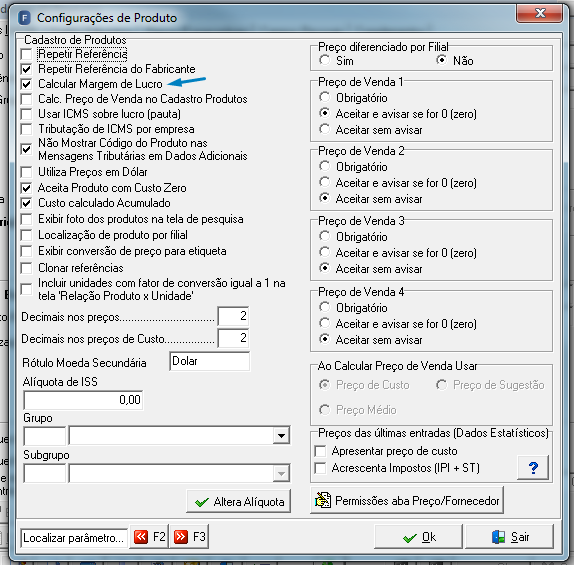The image size is (574, 565).
Task: Click the app icon in the title bar
Action: 25,18
